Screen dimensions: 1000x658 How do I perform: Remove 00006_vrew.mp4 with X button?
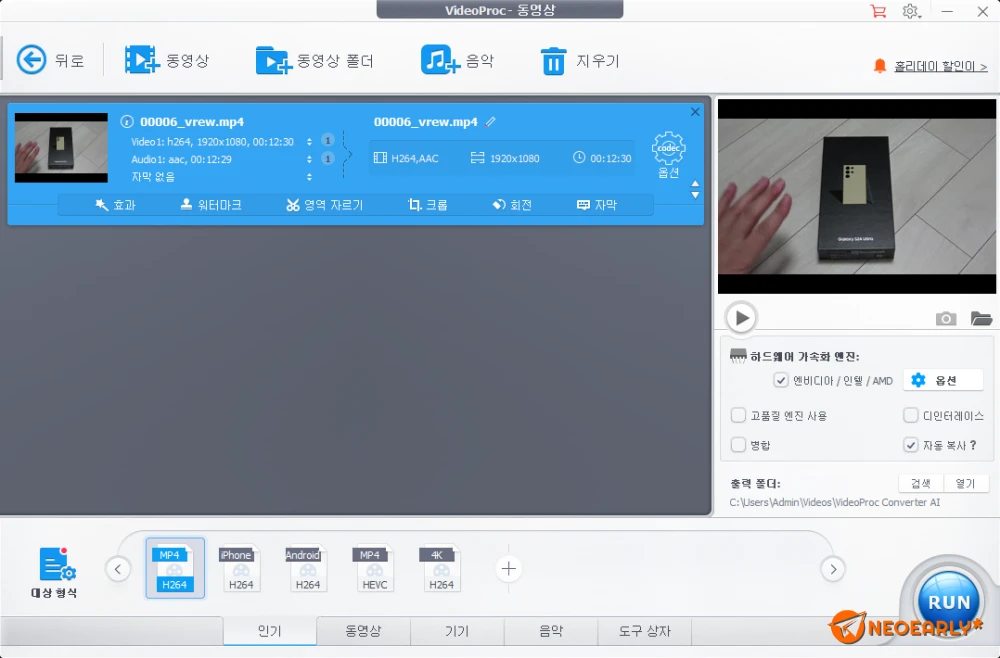pyautogui.click(x=695, y=112)
